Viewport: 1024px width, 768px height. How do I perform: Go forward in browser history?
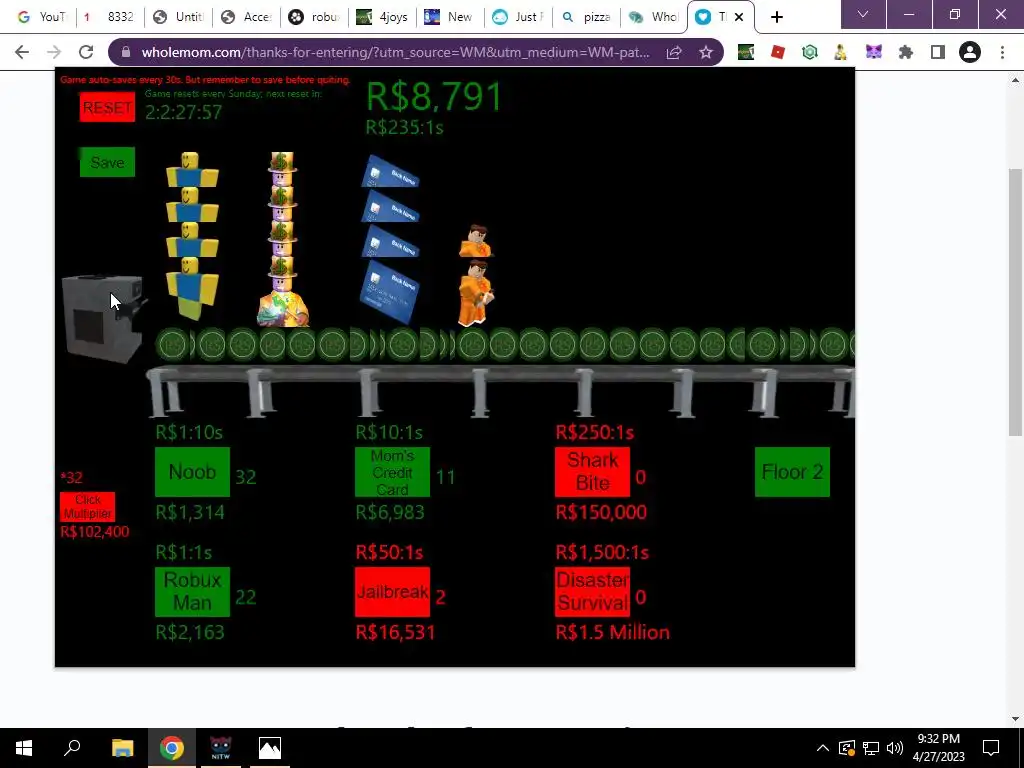click(54, 52)
